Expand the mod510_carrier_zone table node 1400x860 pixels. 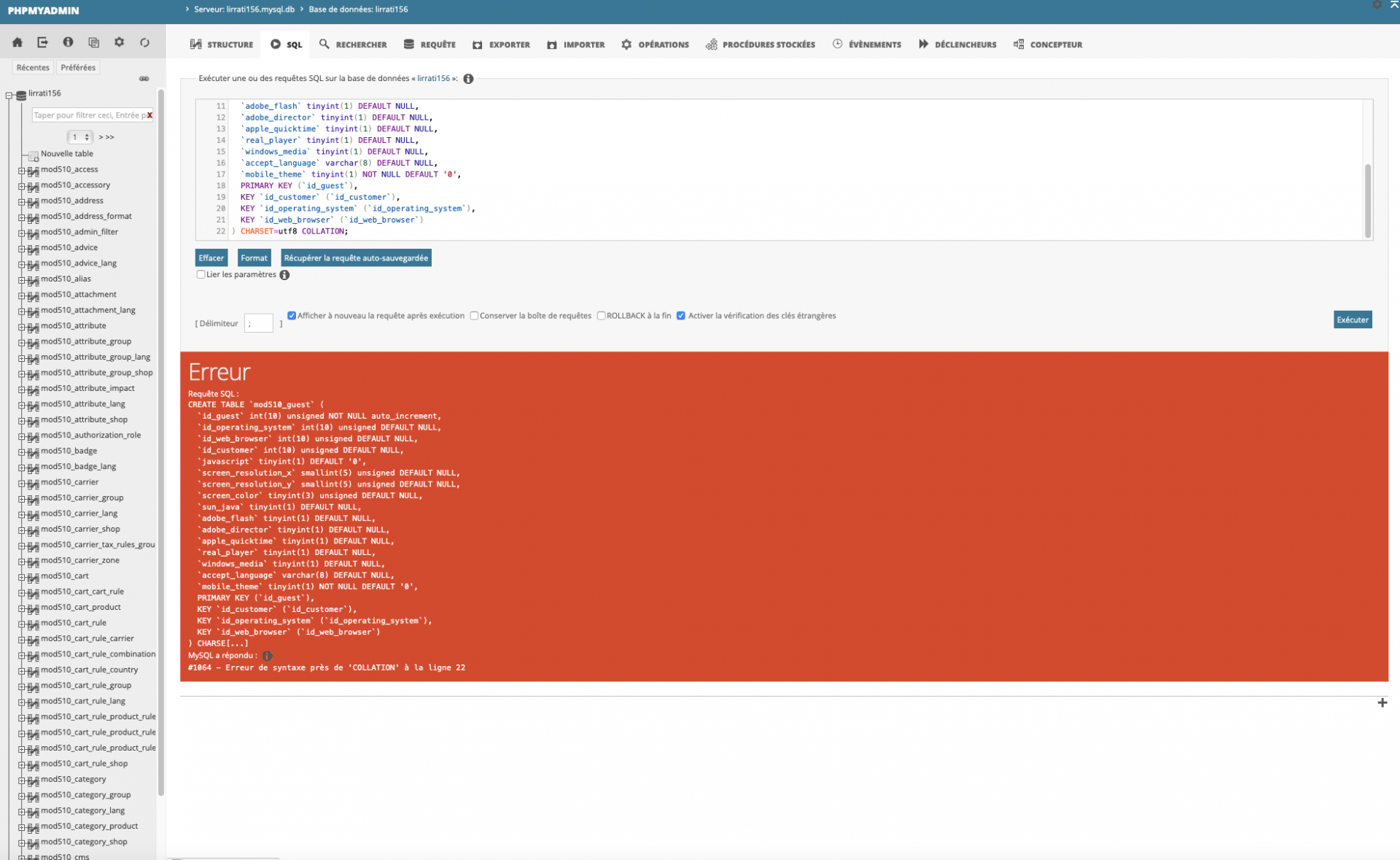[x=21, y=562]
